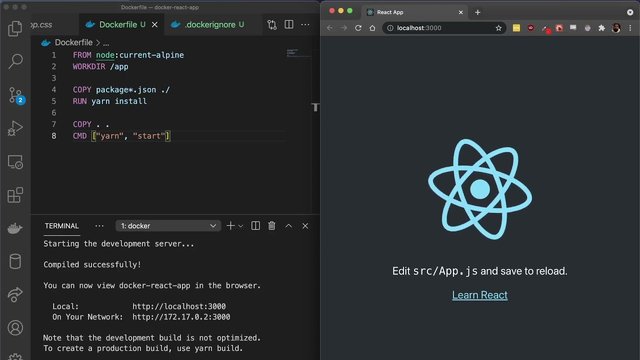
Task: Bookmark this page with the star
Action: (x=498, y=28)
